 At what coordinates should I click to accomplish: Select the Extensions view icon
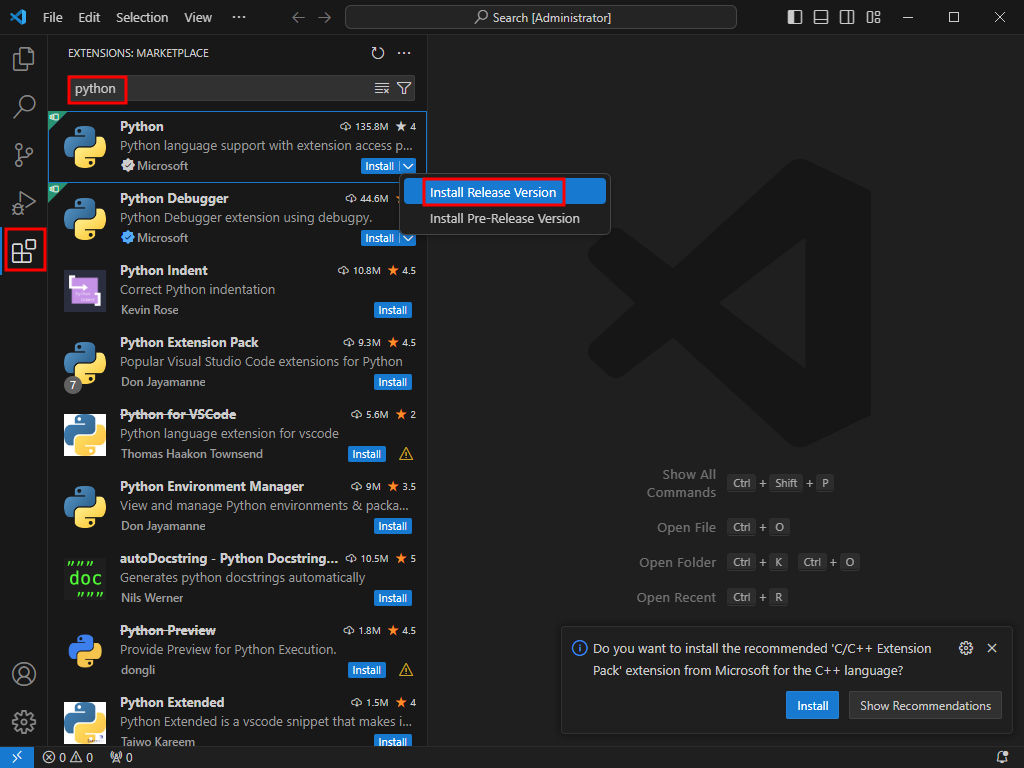pyautogui.click(x=24, y=251)
